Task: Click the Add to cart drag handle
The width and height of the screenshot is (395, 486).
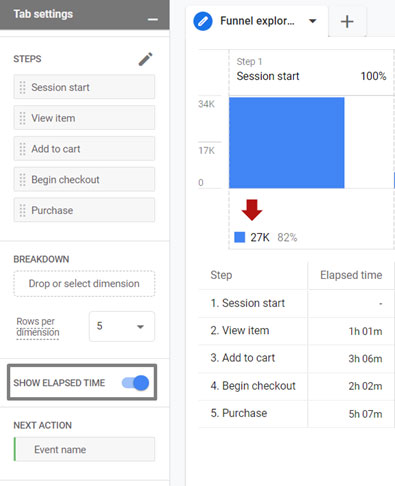Action: pyautogui.click(x=22, y=149)
